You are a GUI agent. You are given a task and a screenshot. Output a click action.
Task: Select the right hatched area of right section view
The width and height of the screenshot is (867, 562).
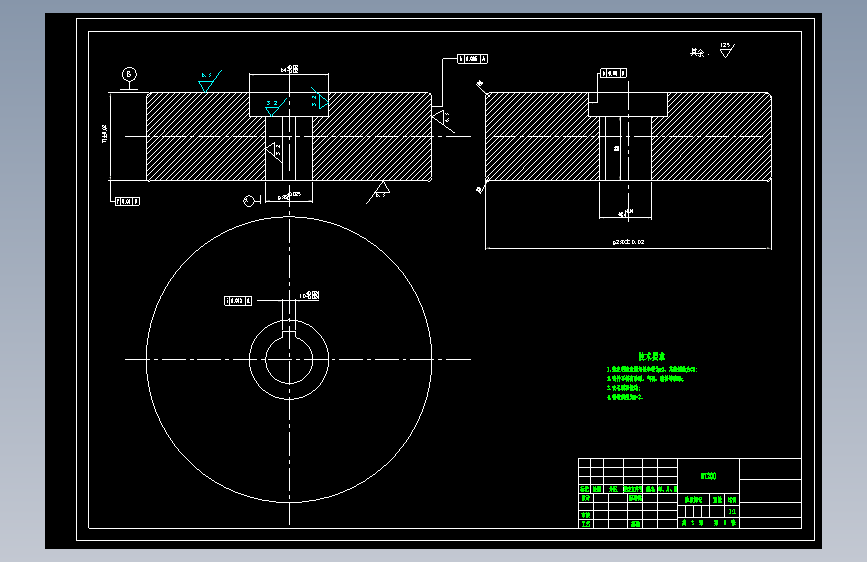[711, 137]
